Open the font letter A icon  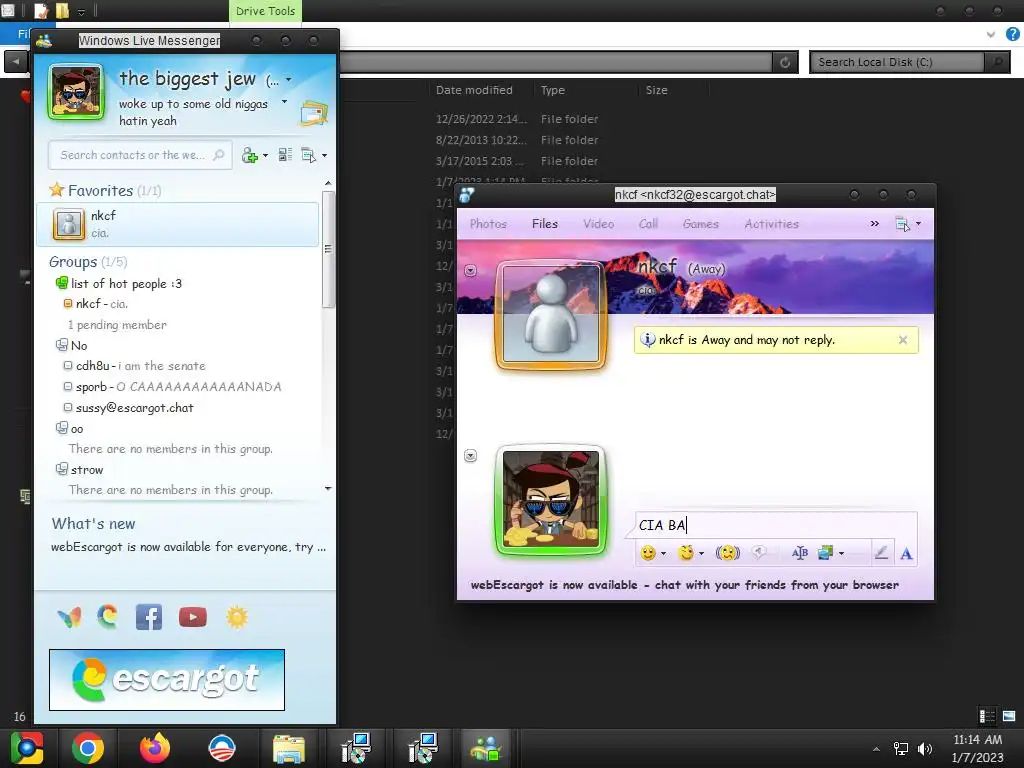pos(906,554)
